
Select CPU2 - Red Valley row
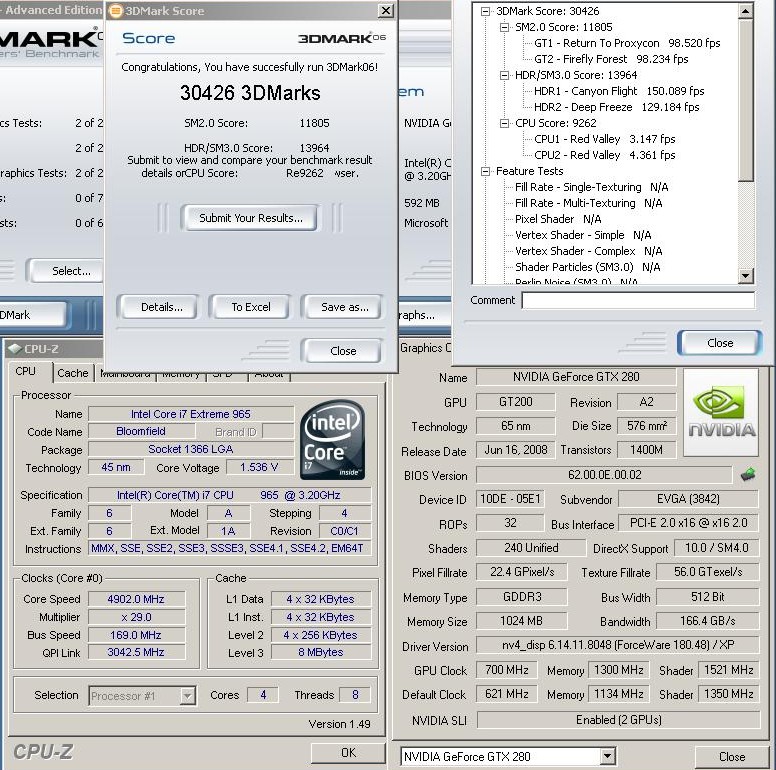click(605, 155)
